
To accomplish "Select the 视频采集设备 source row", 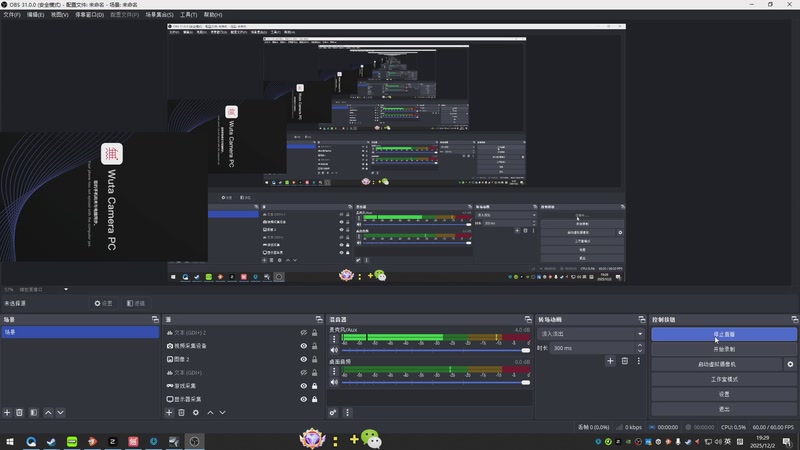I will [x=244, y=346].
